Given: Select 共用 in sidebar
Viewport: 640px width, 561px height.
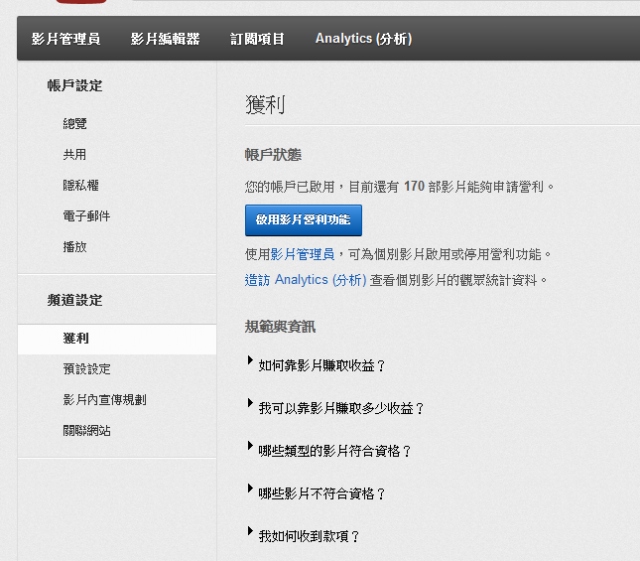Looking at the screenshot, I should coord(75,154).
